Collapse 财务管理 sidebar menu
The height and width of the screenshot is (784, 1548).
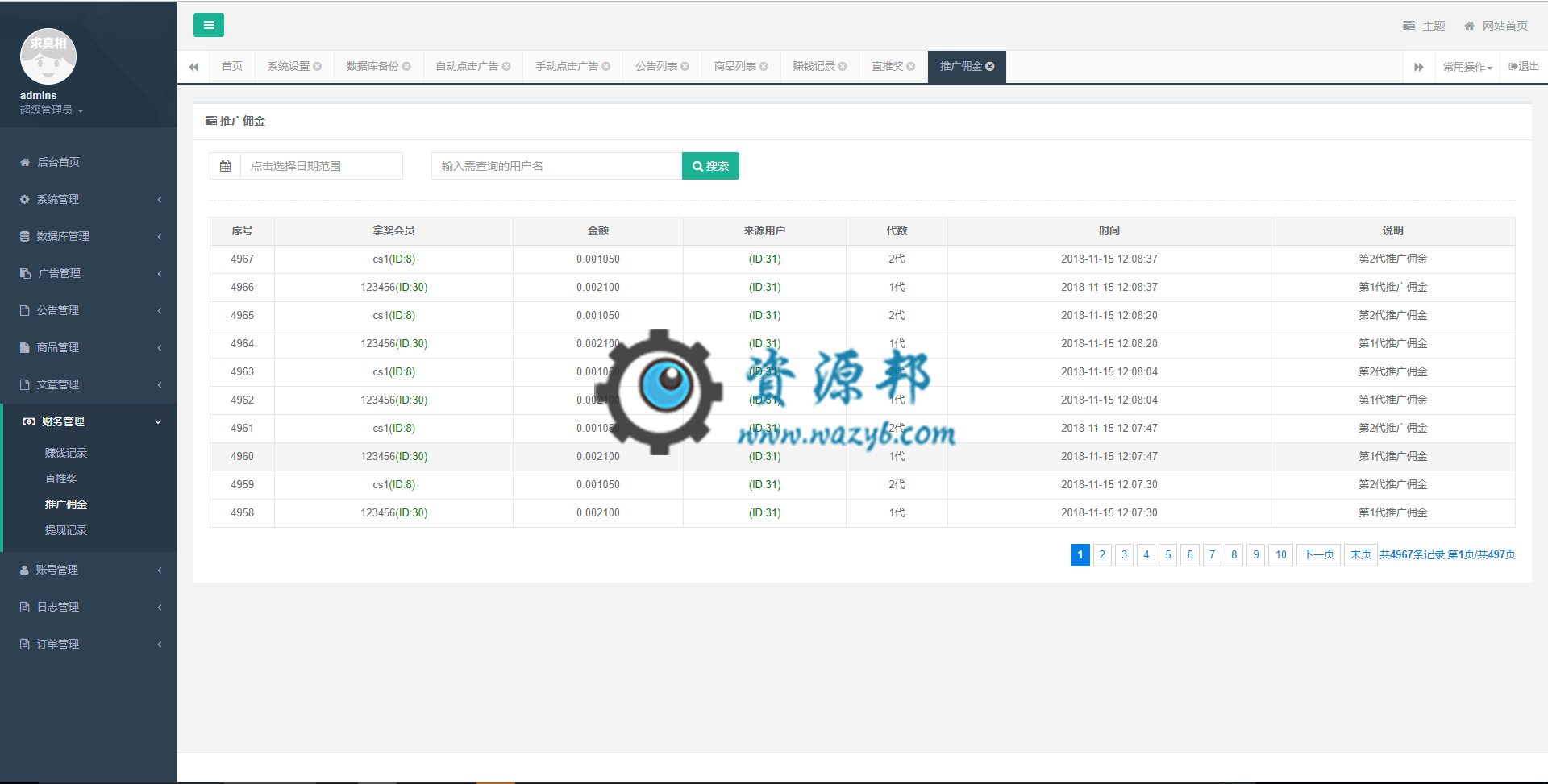coord(89,421)
